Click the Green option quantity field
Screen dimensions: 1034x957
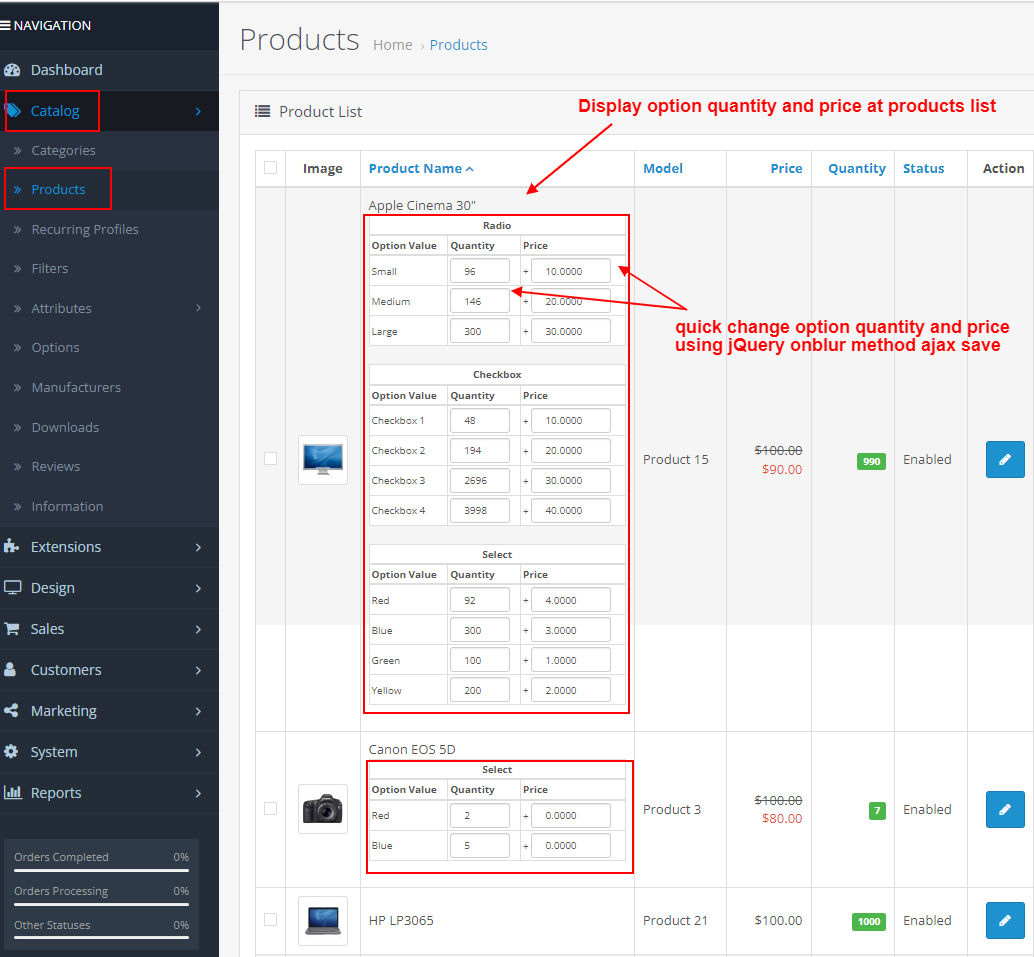[479, 660]
